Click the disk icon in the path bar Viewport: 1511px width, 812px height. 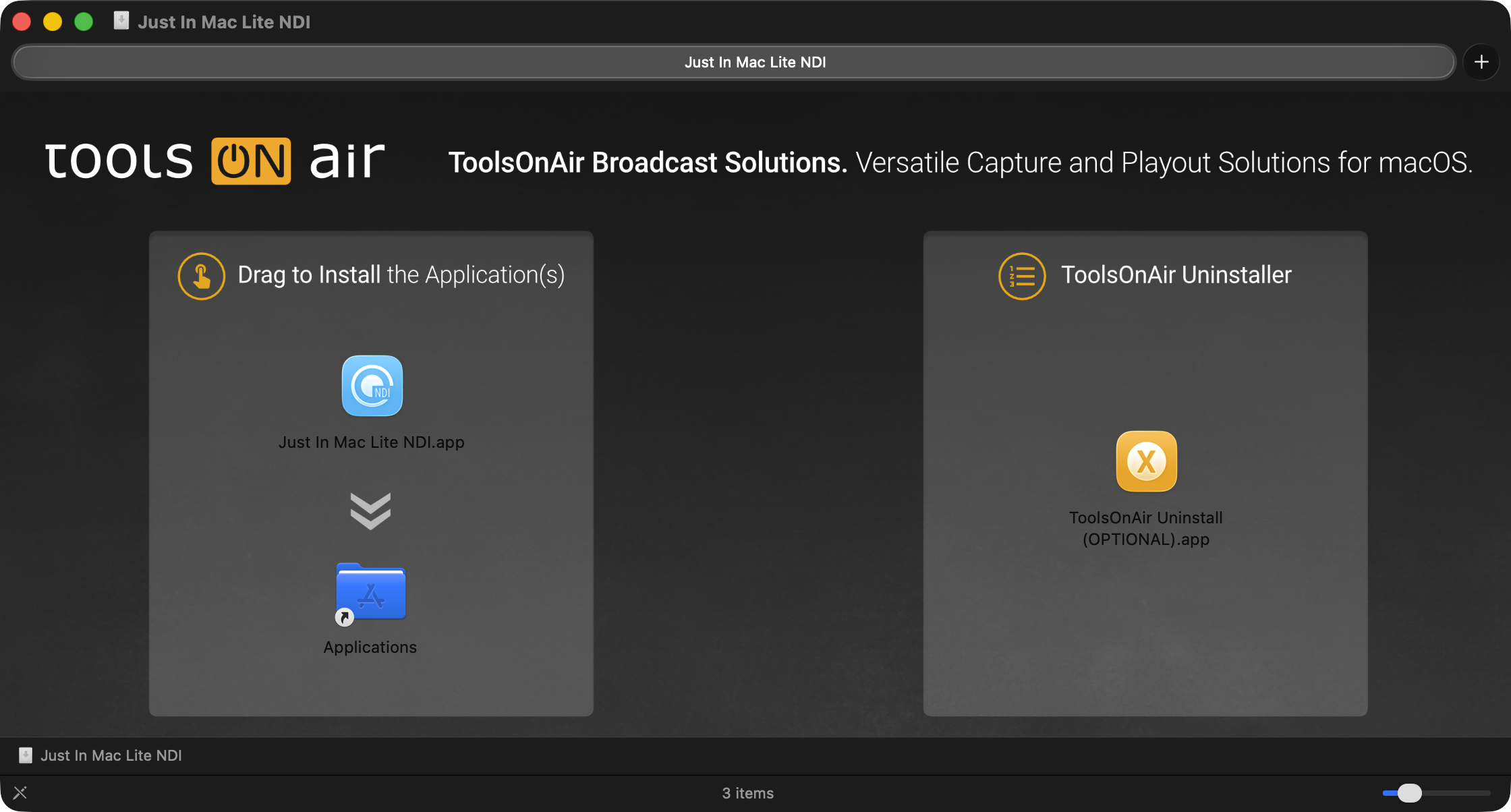click(x=26, y=755)
